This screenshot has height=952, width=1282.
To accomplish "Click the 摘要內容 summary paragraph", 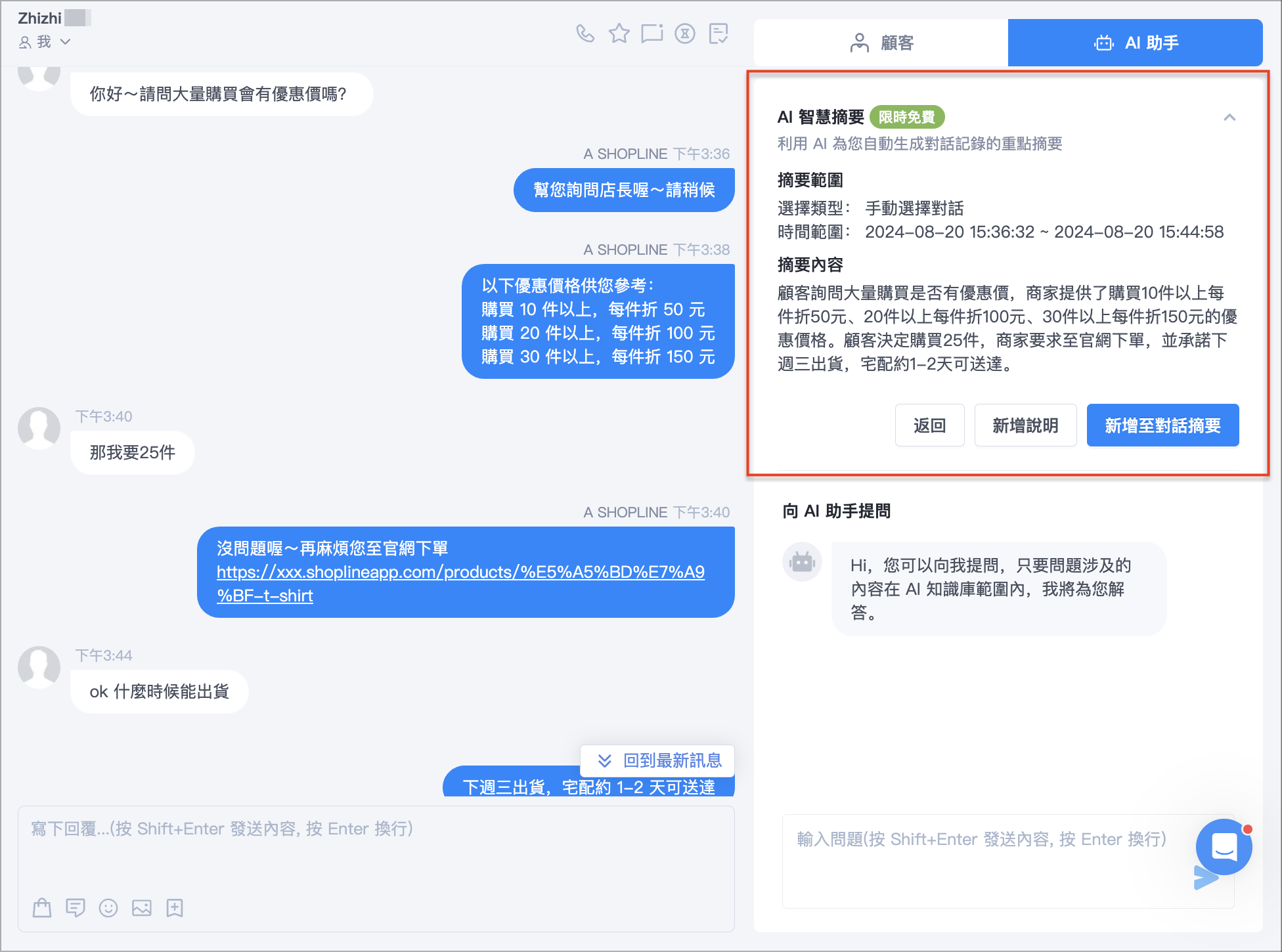I will pyautogui.click(x=1007, y=328).
